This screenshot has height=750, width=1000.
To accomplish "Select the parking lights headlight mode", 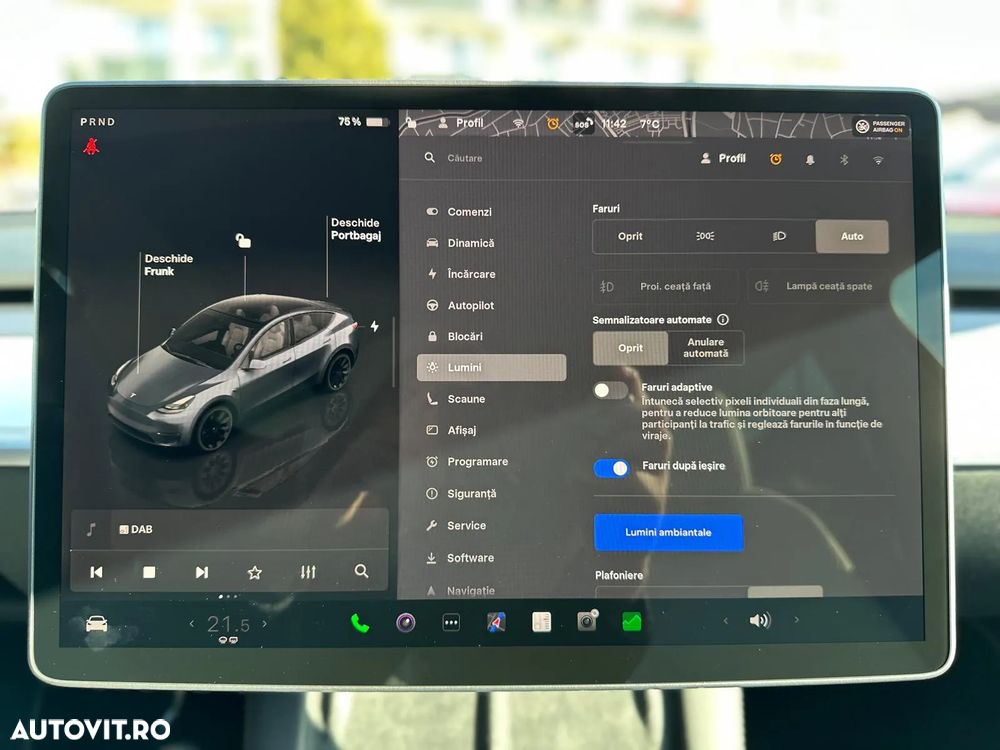I will click(705, 237).
